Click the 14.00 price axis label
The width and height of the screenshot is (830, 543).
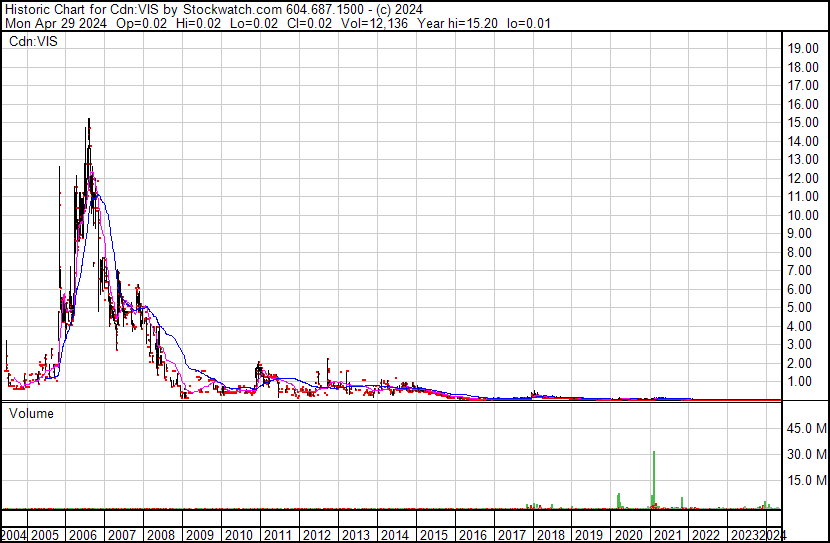[x=803, y=141]
